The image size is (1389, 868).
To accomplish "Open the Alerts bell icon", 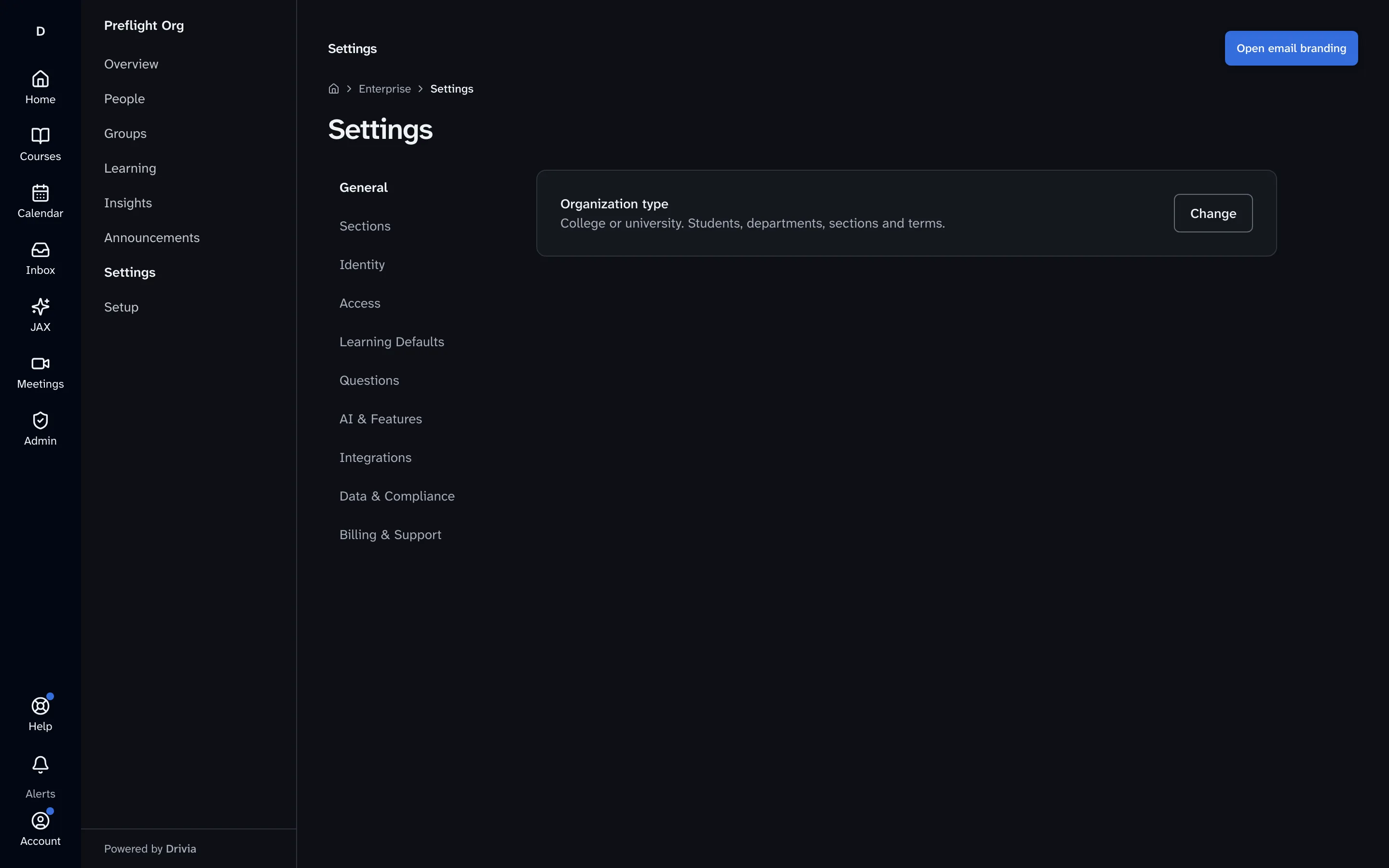I will 40,764.
